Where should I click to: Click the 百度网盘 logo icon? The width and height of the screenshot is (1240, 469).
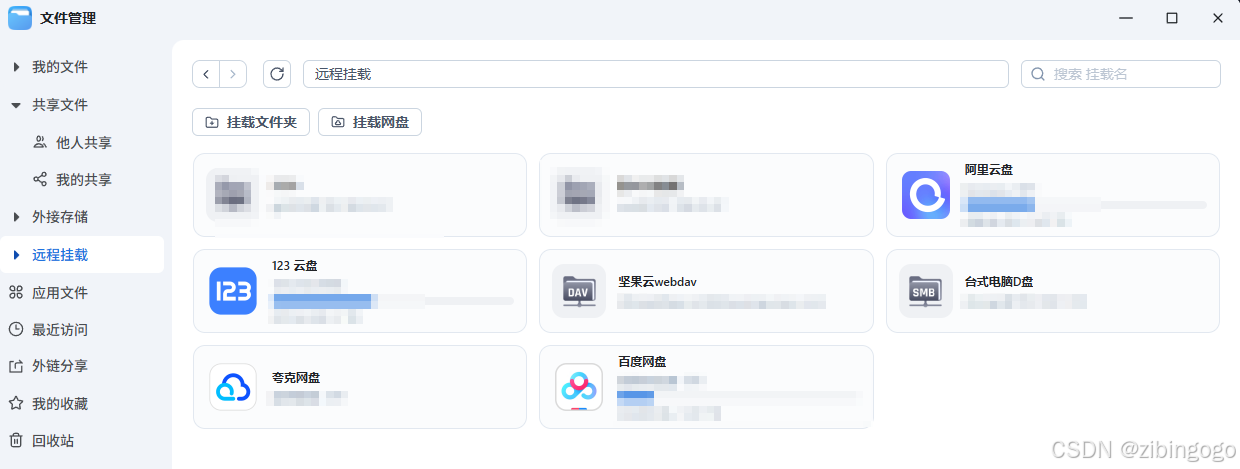[579, 387]
